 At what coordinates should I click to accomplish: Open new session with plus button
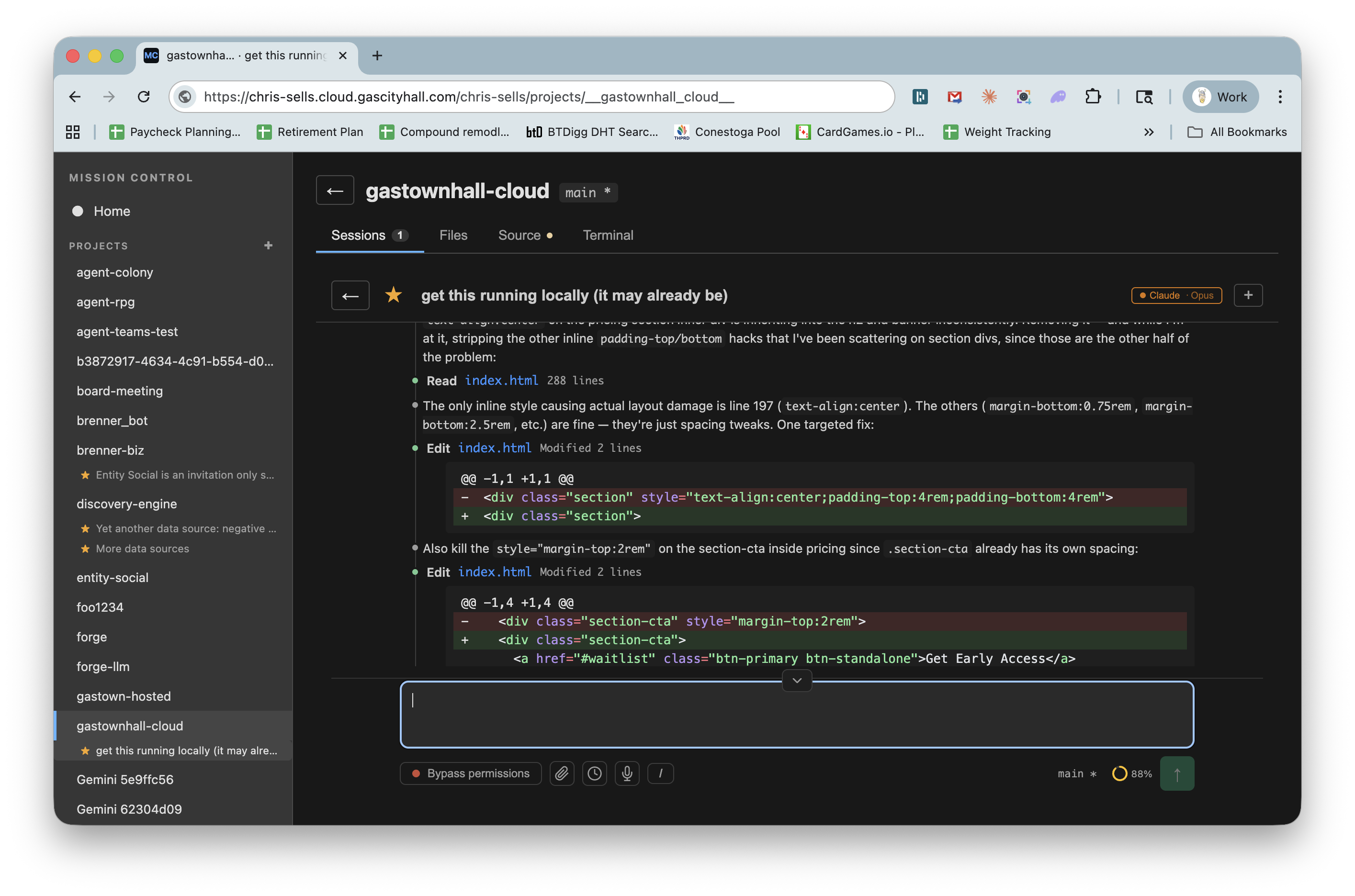tap(1248, 295)
